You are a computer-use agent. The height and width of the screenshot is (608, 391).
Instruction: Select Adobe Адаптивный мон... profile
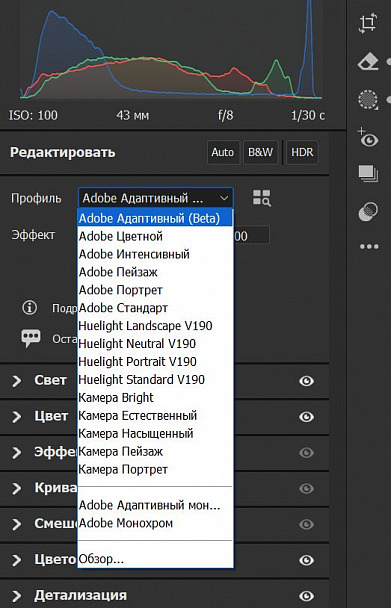point(155,505)
